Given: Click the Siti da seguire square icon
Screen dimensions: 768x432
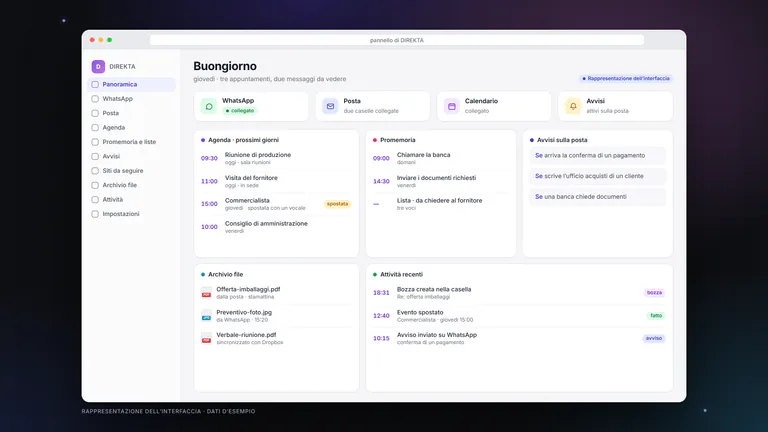Looking at the screenshot, I should (95, 171).
